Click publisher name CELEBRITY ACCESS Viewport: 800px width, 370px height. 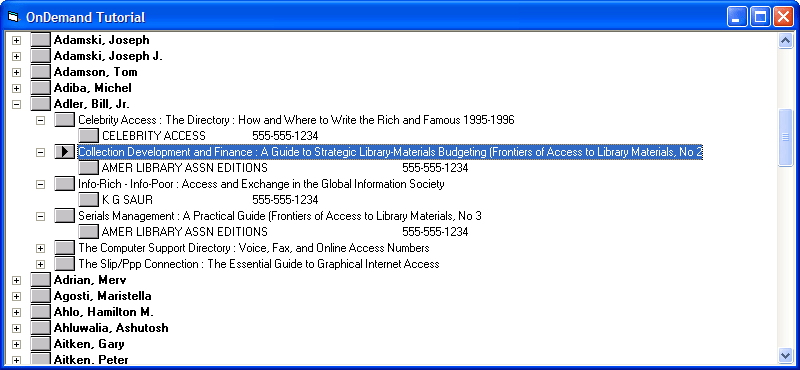coord(154,136)
